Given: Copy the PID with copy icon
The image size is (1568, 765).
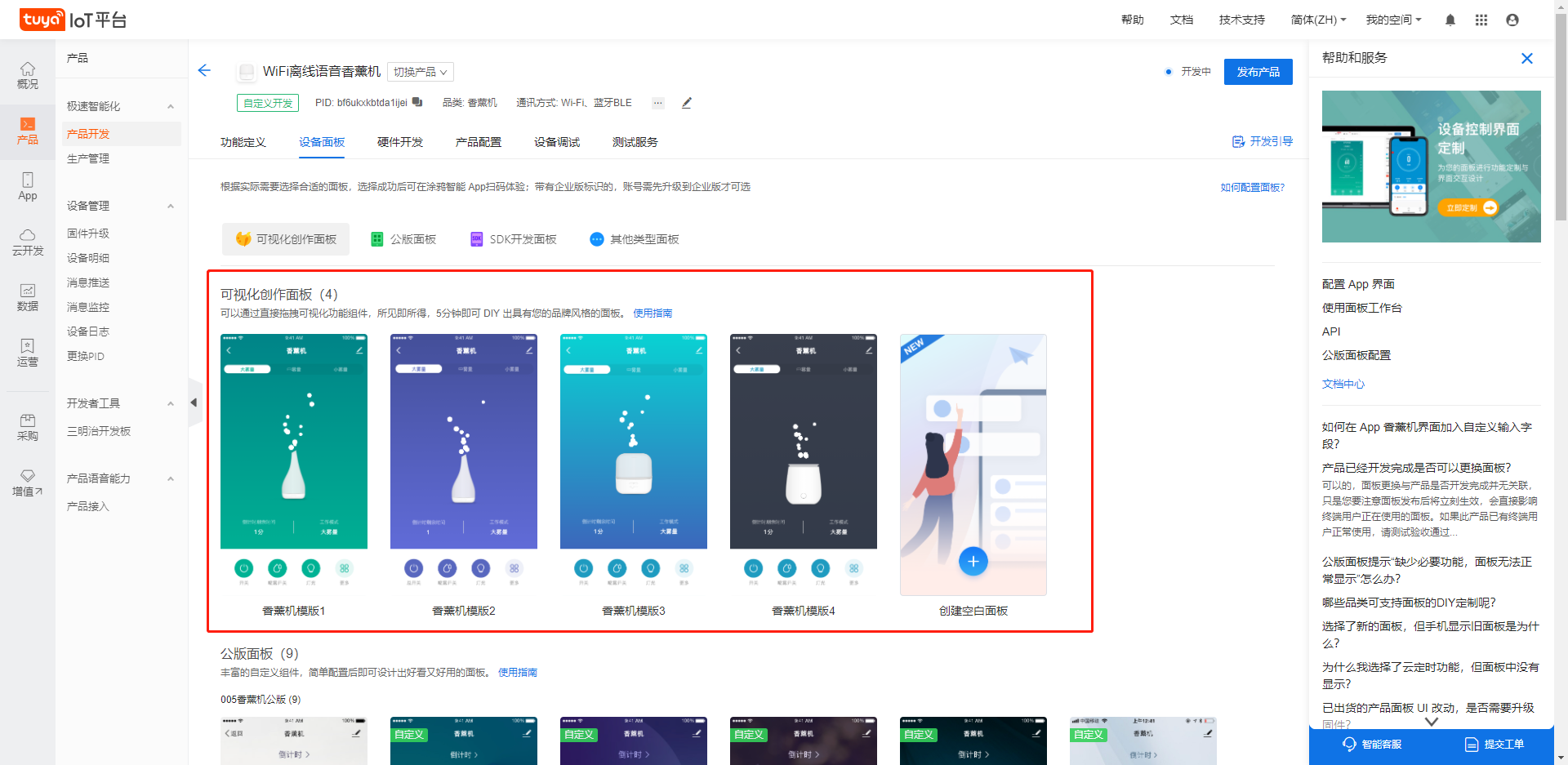Looking at the screenshot, I should point(417,102).
